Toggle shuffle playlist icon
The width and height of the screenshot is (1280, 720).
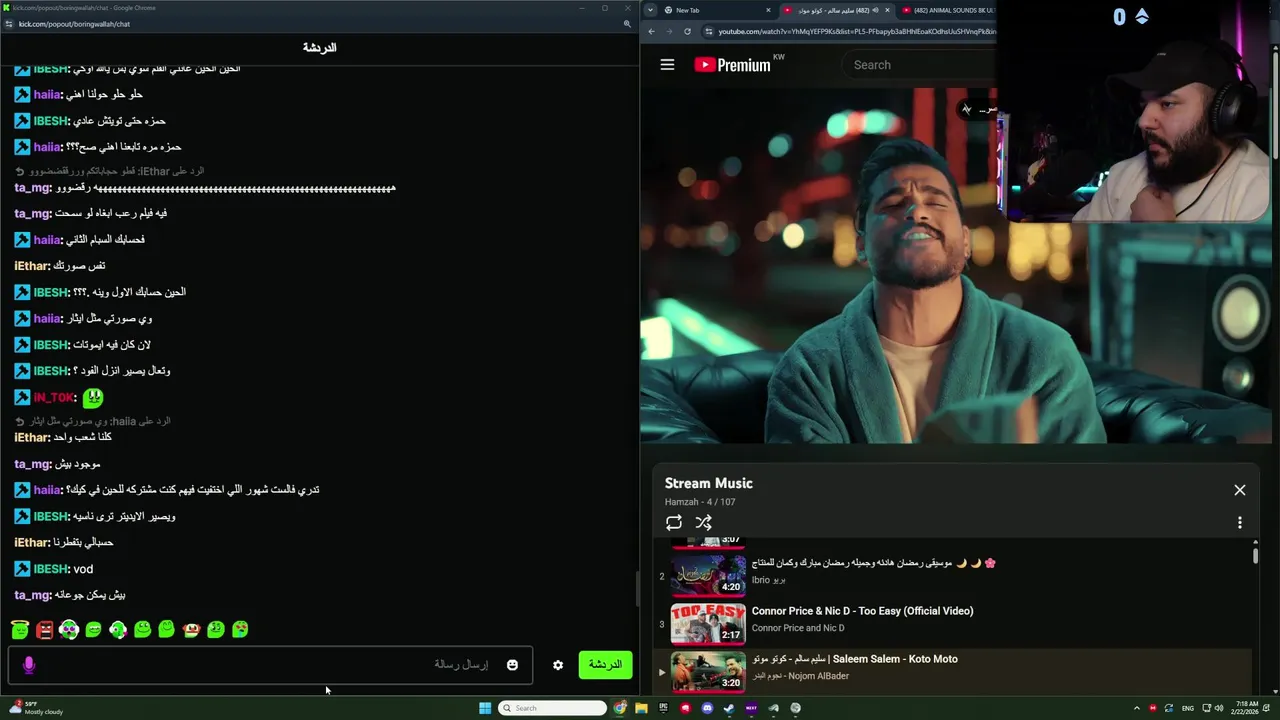[x=704, y=523]
